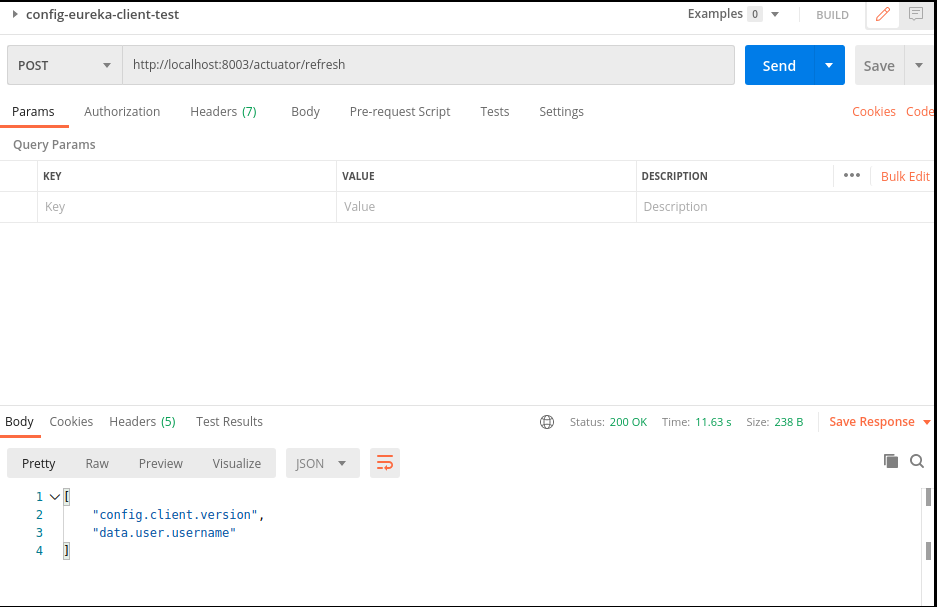This screenshot has height=607, width=937.
Task: Select the response Body tab
Action: [19, 422]
